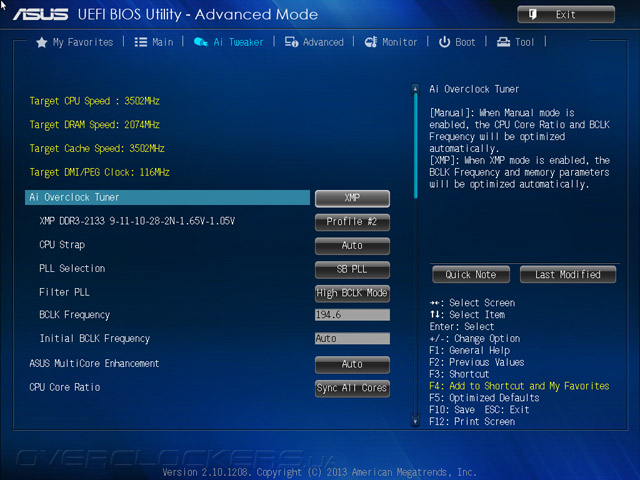Open the Tool tab

pos(524,42)
